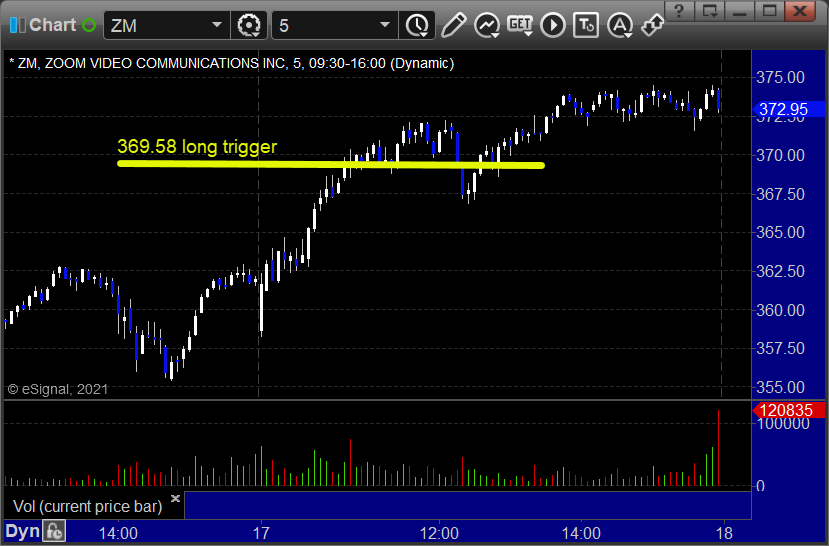Close the Vol current price bar label
The image size is (829, 546).
pyautogui.click(x=176, y=498)
